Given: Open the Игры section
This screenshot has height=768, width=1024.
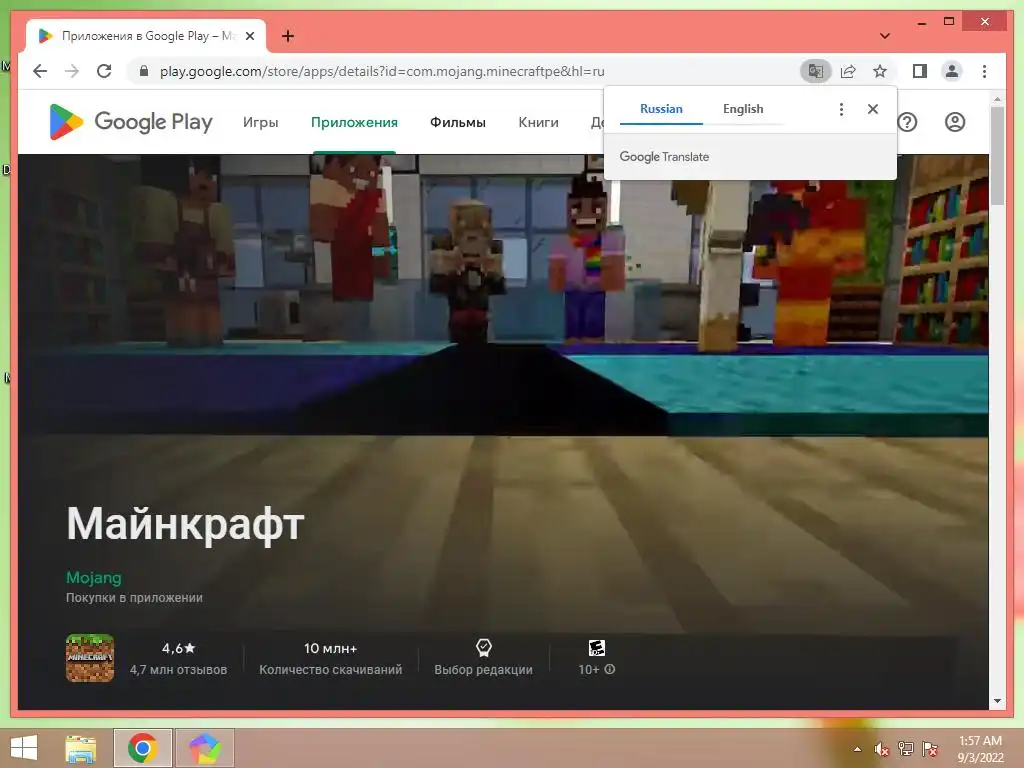Looking at the screenshot, I should point(261,122).
